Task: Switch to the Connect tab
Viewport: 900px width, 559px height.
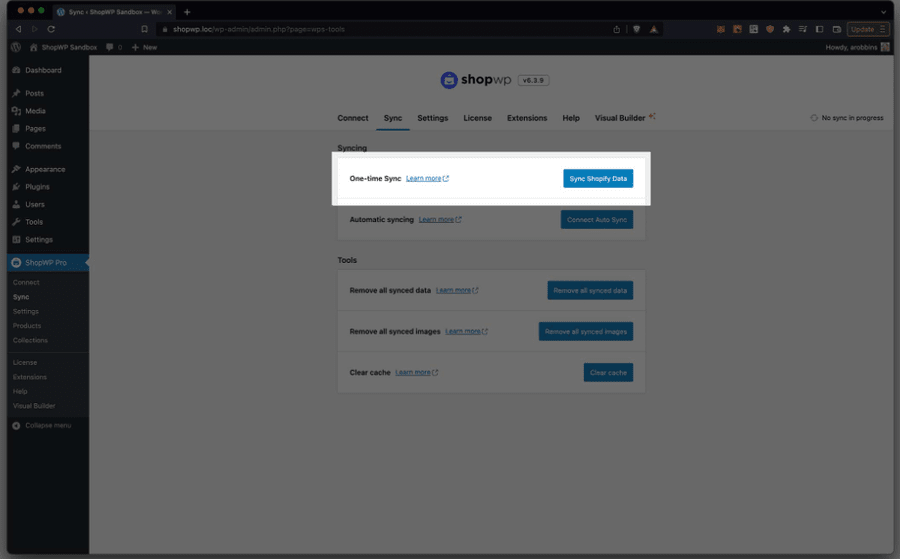Action: pyautogui.click(x=352, y=118)
